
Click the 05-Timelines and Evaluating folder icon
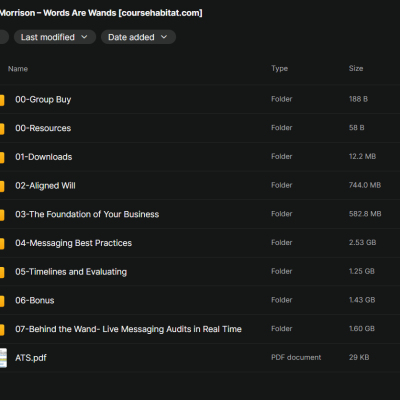tap(2, 272)
